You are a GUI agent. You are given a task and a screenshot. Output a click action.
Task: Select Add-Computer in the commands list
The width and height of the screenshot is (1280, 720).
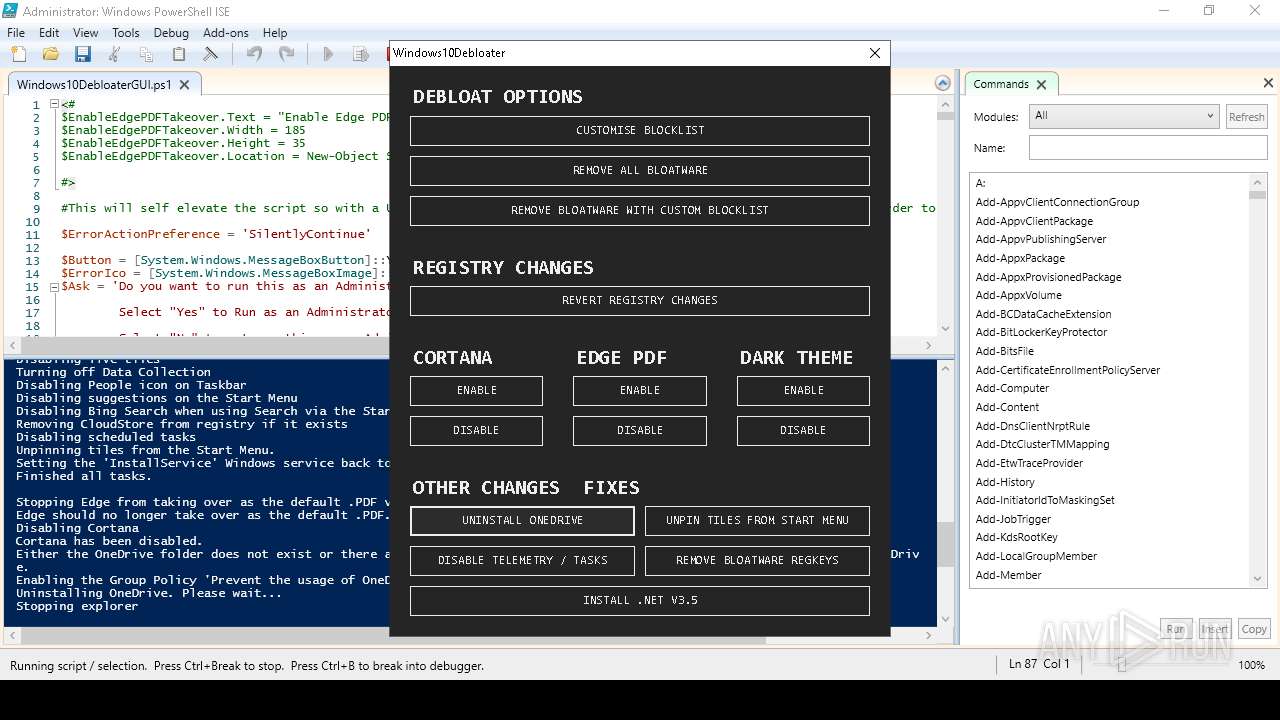[x=1012, y=388]
